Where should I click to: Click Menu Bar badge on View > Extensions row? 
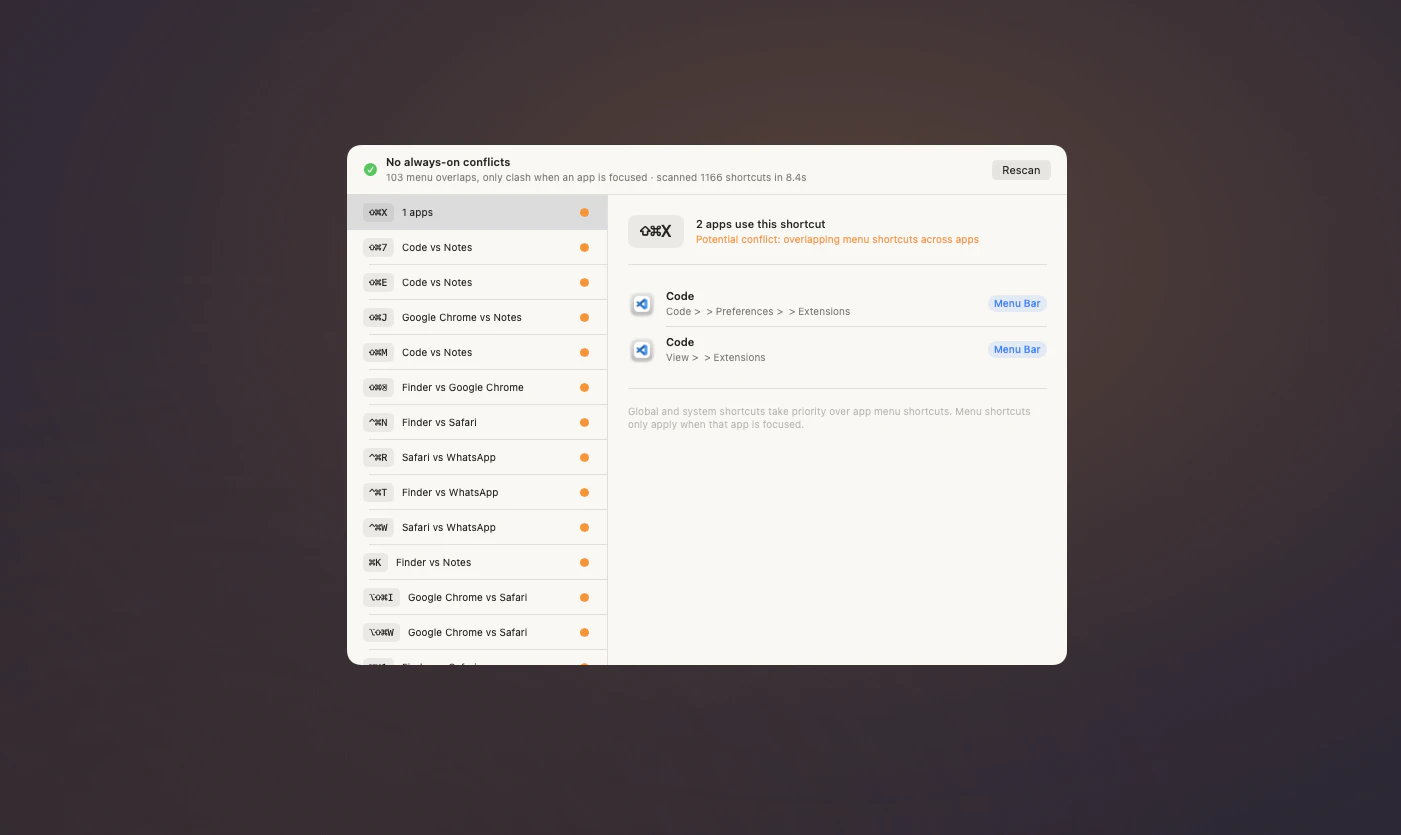(x=1017, y=349)
